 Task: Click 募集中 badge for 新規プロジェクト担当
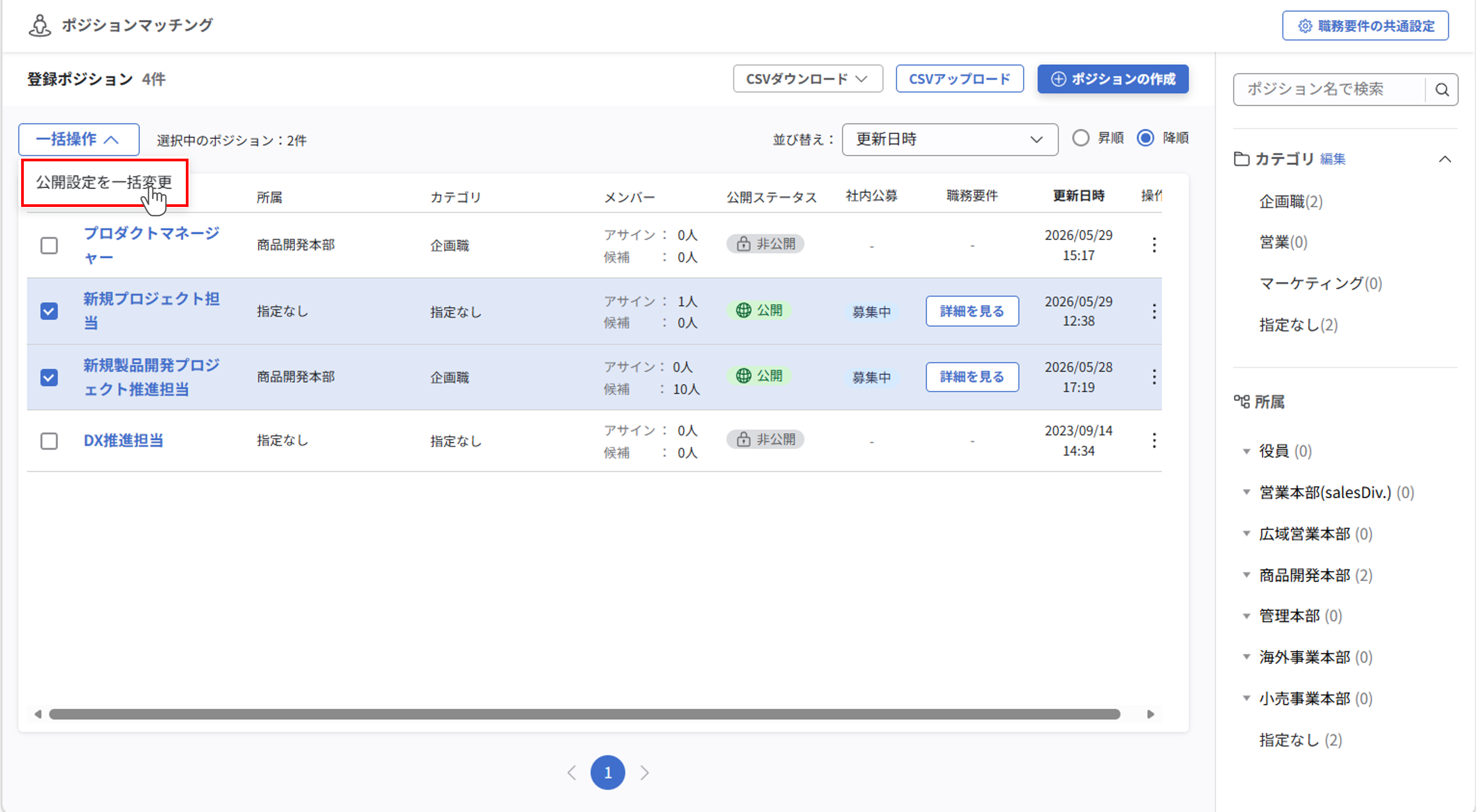click(872, 312)
